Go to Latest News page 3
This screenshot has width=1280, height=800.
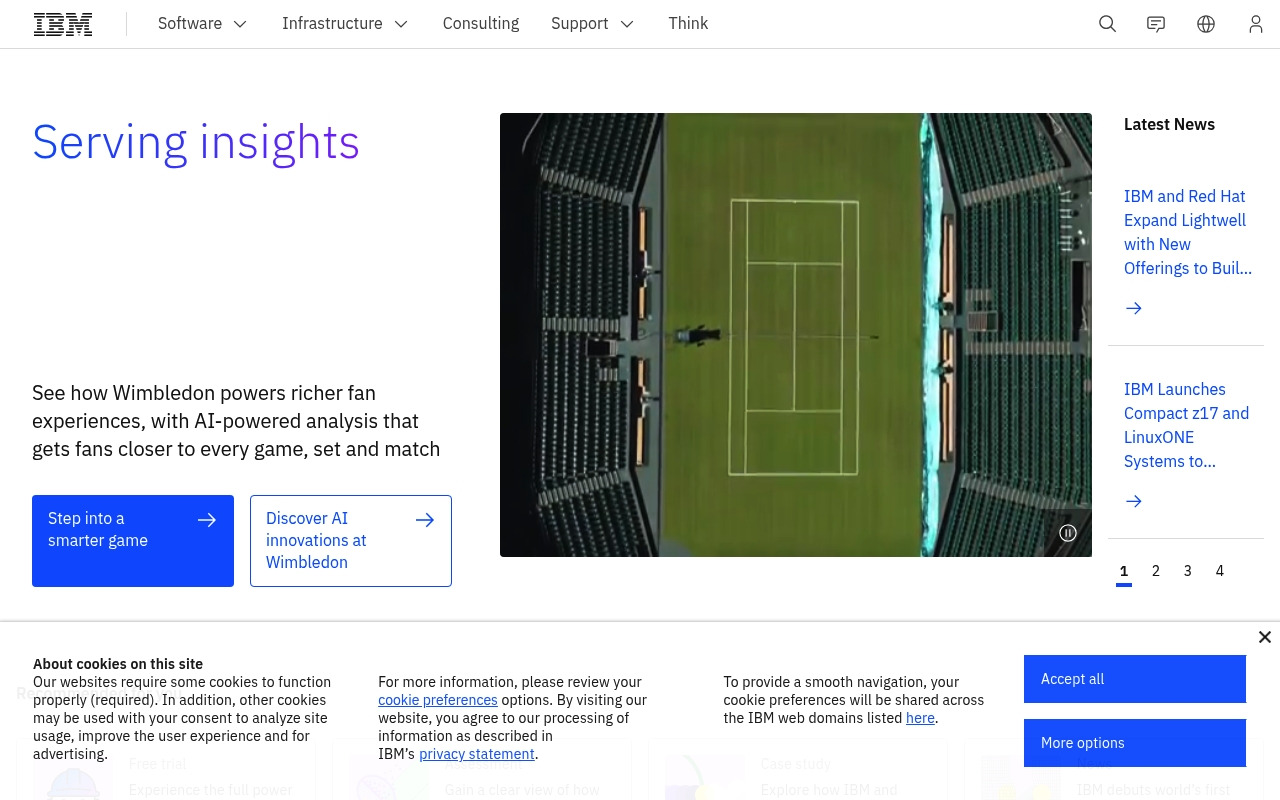click(1188, 571)
